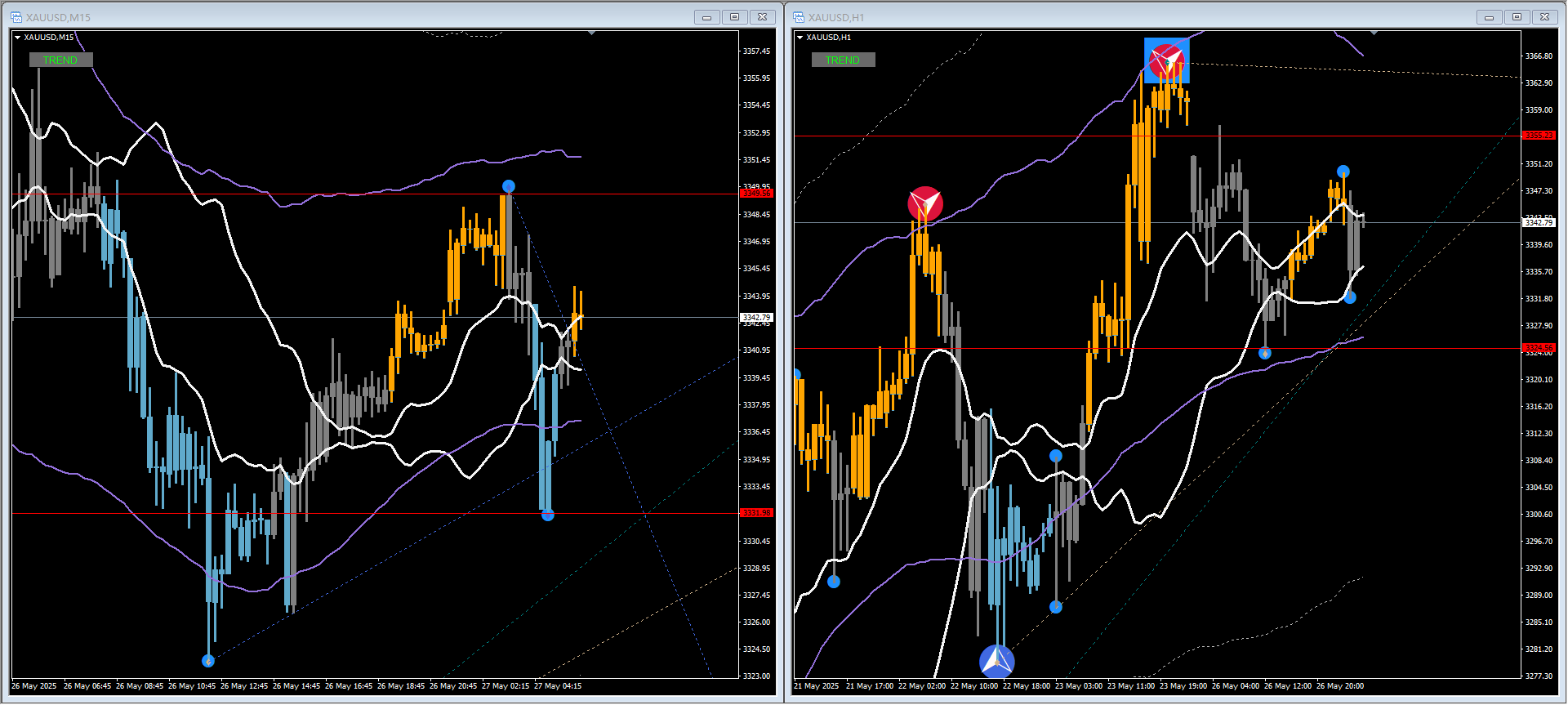Click the red 3349.56 price label in M15
This screenshot has height=705, width=1568.
tap(756, 194)
